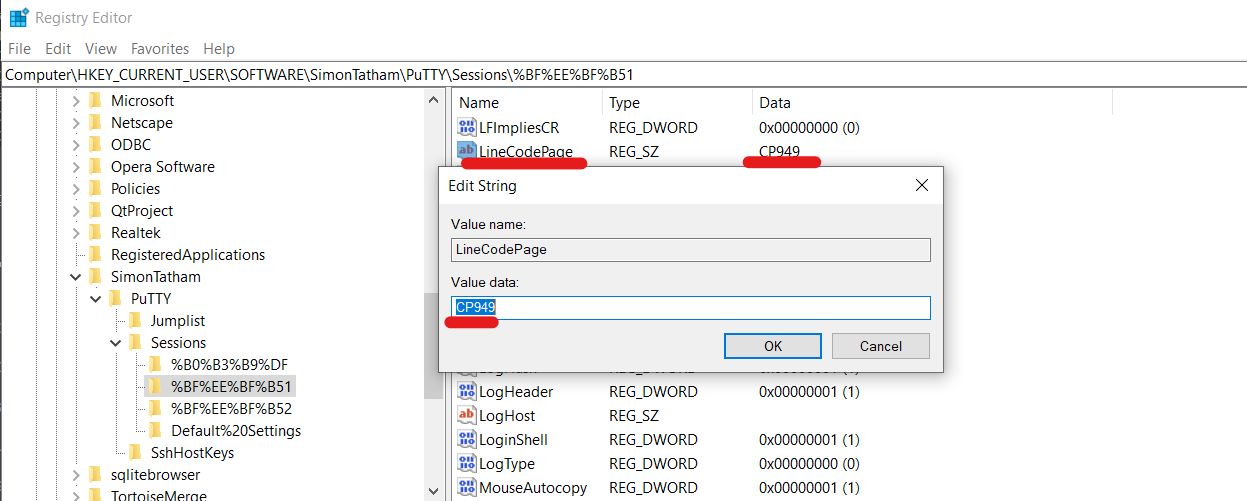Click the LoginShell DWORD value icon
Image resolution: width=1247 pixels, height=501 pixels.
pos(467,440)
